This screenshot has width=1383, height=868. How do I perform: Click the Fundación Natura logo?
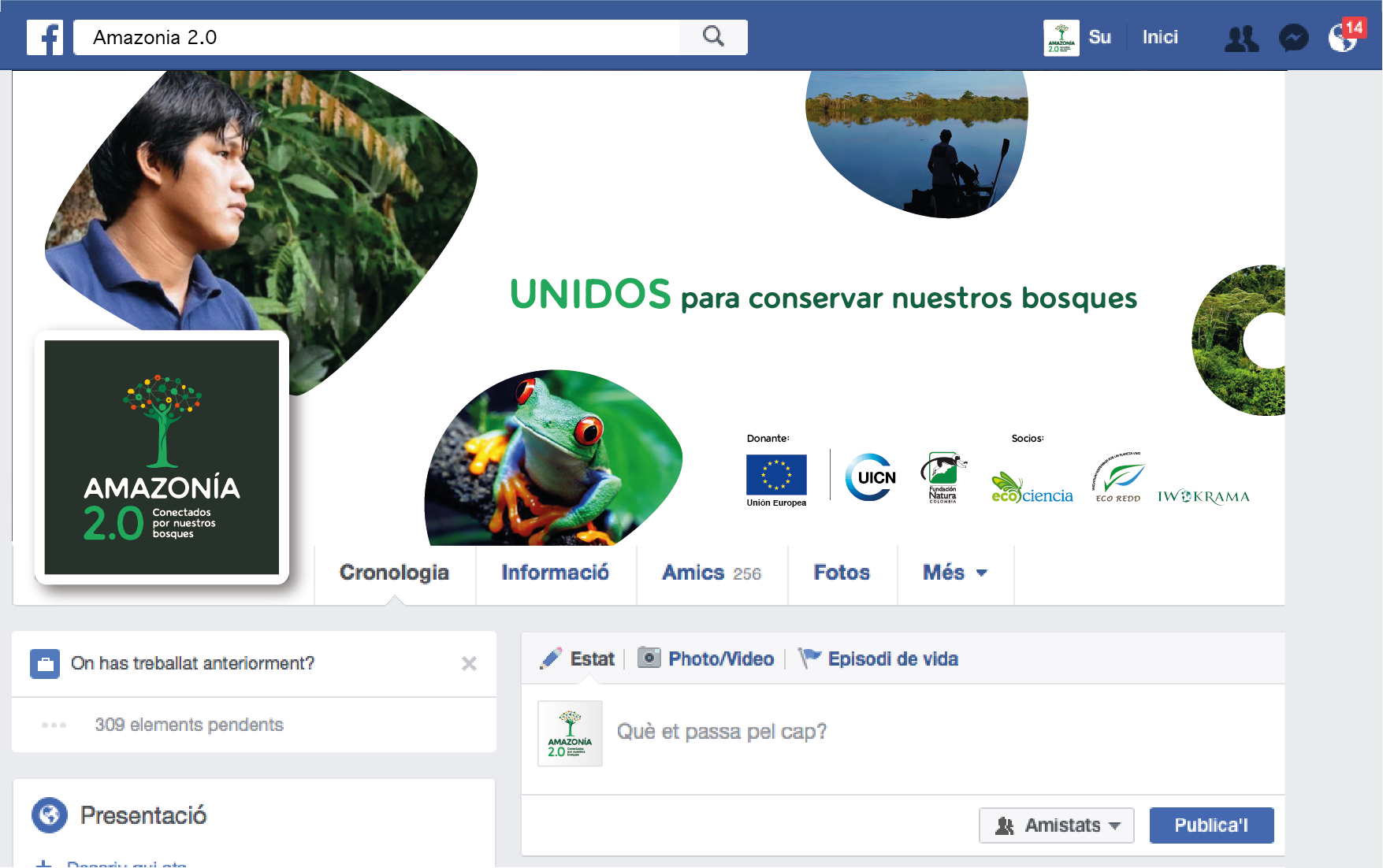tap(942, 477)
